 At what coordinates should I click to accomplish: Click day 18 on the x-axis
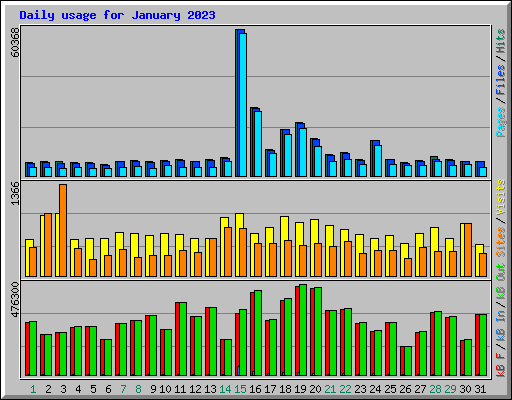[x=285, y=389]
